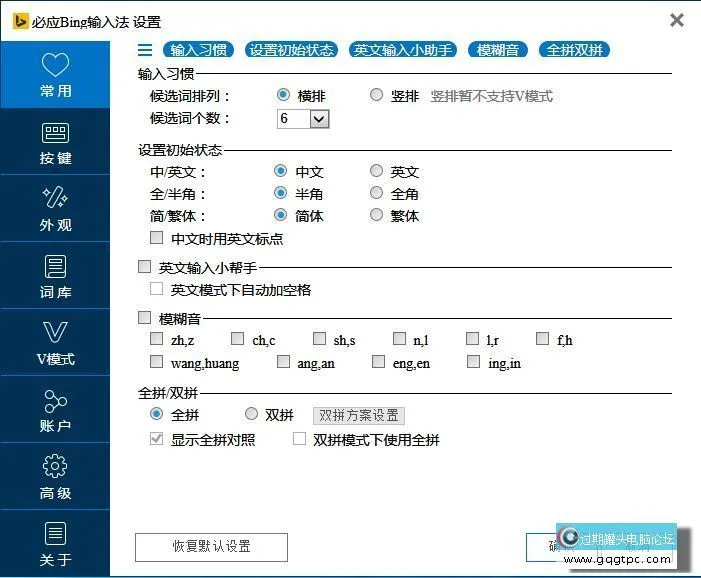Screen dimensions: 701x578
Task: Jump to the 设置初始状态 tab at top
Action: (x=292, y=50)
